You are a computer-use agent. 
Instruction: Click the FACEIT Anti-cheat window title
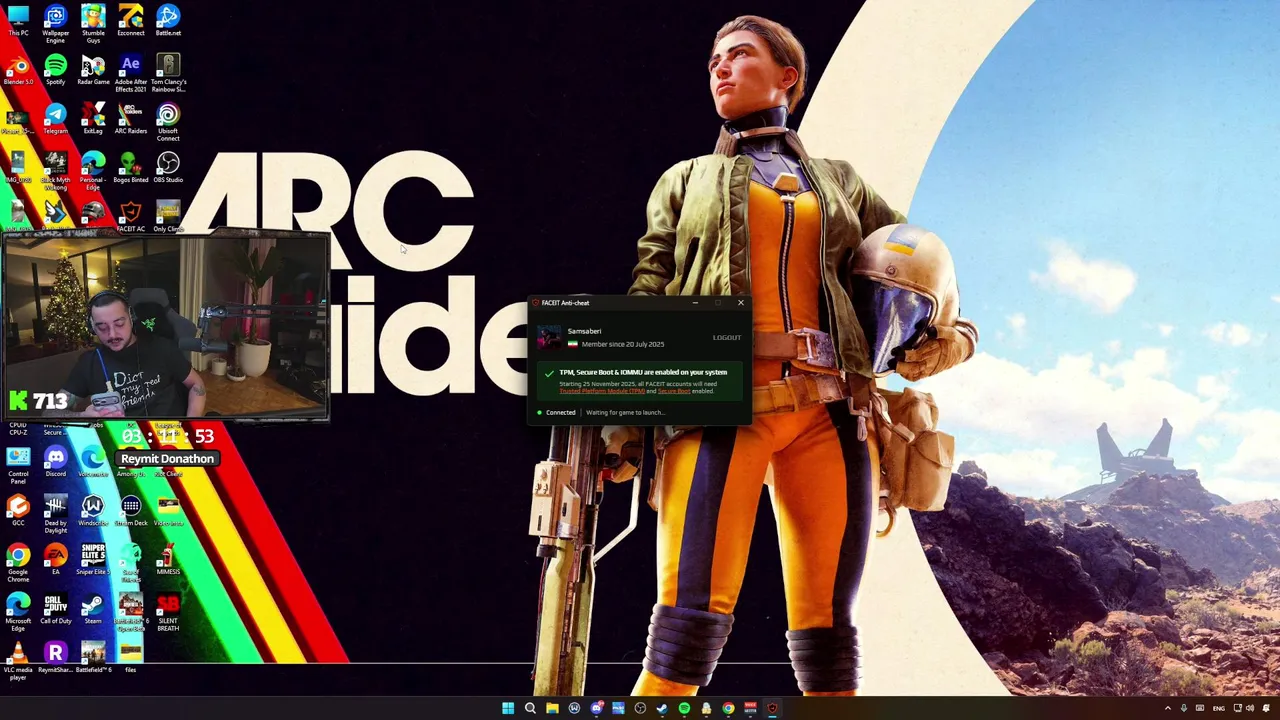click(x=566, y=303)
